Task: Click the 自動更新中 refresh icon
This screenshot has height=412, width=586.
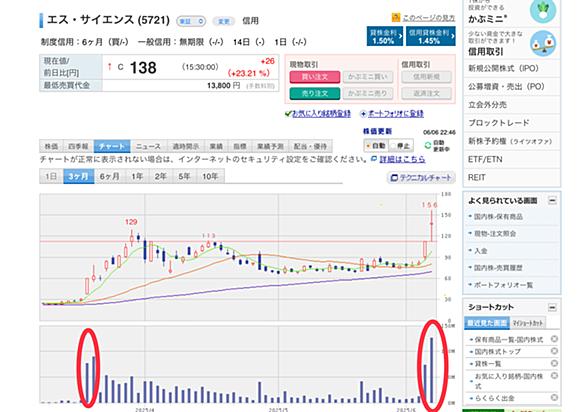Action: [x=428, y=145]
